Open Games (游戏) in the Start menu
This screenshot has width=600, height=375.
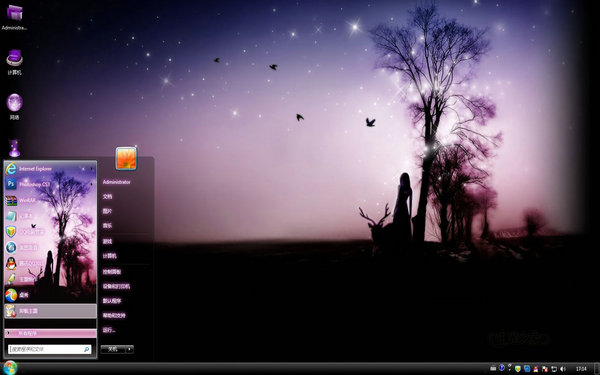[107, 241]
